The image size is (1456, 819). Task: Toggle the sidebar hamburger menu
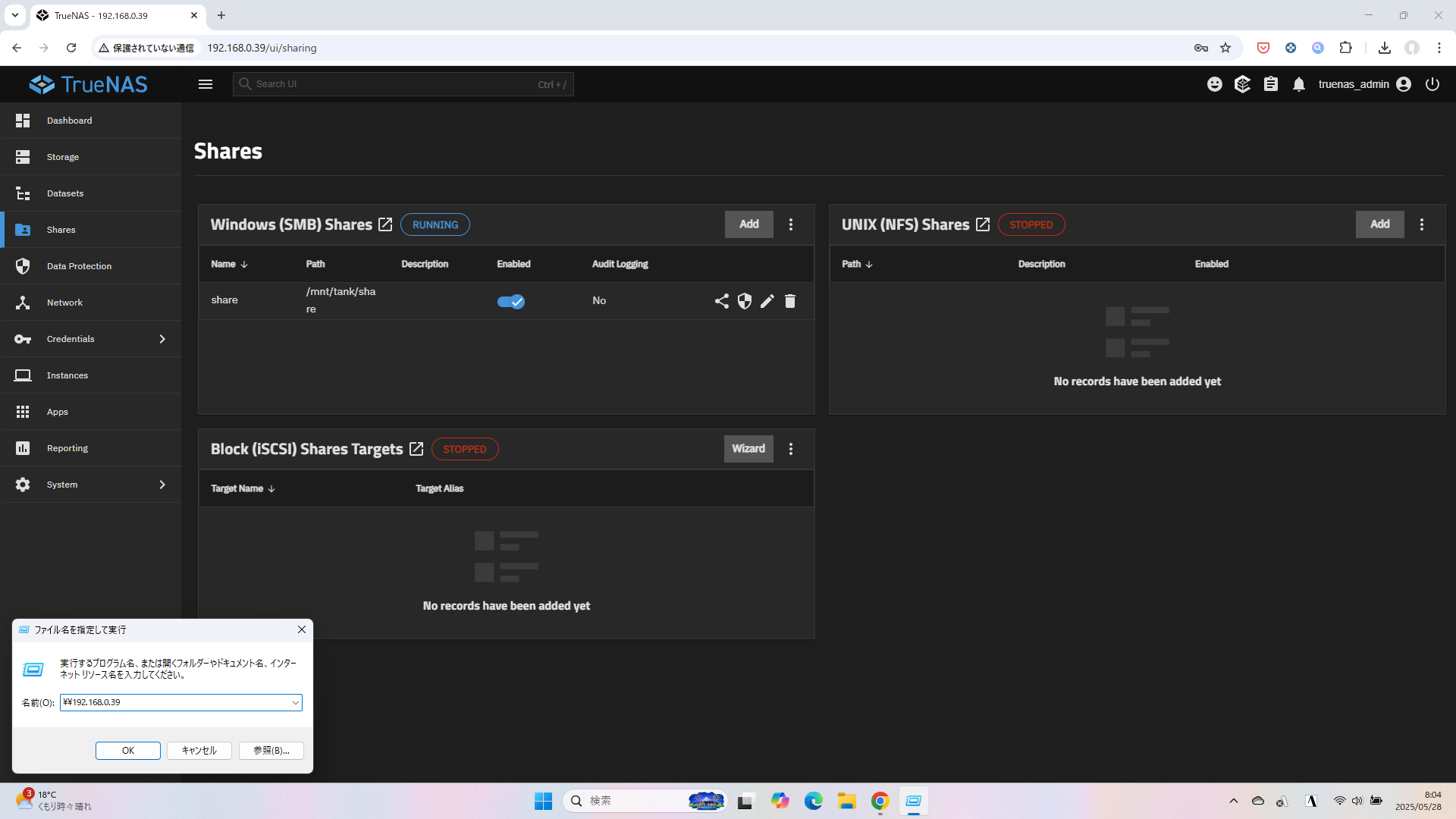point(206,84)
